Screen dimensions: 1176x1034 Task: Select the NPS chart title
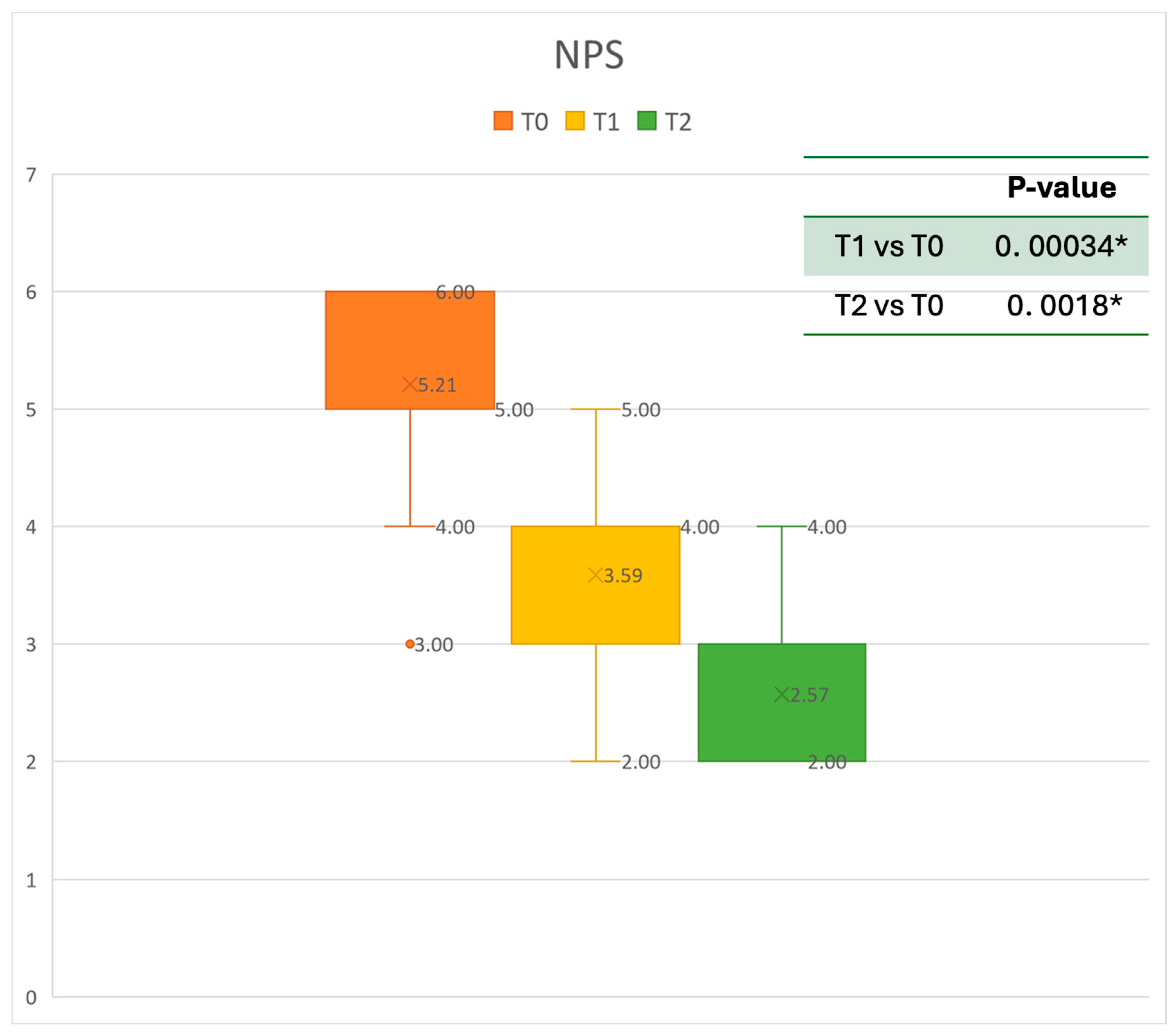click(x=589, y=55)
